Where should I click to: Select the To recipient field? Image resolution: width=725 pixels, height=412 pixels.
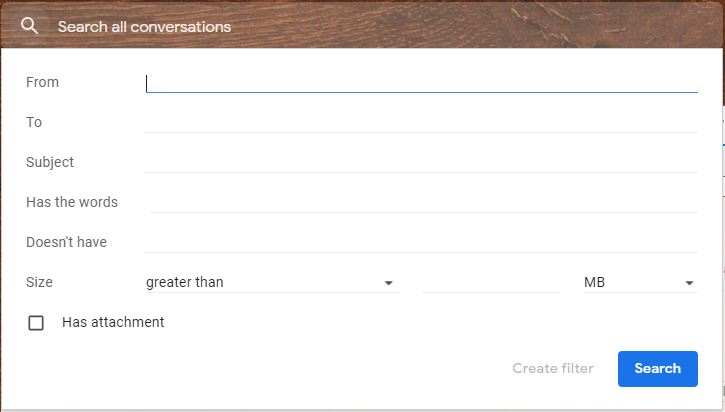[x=421, y=123]
